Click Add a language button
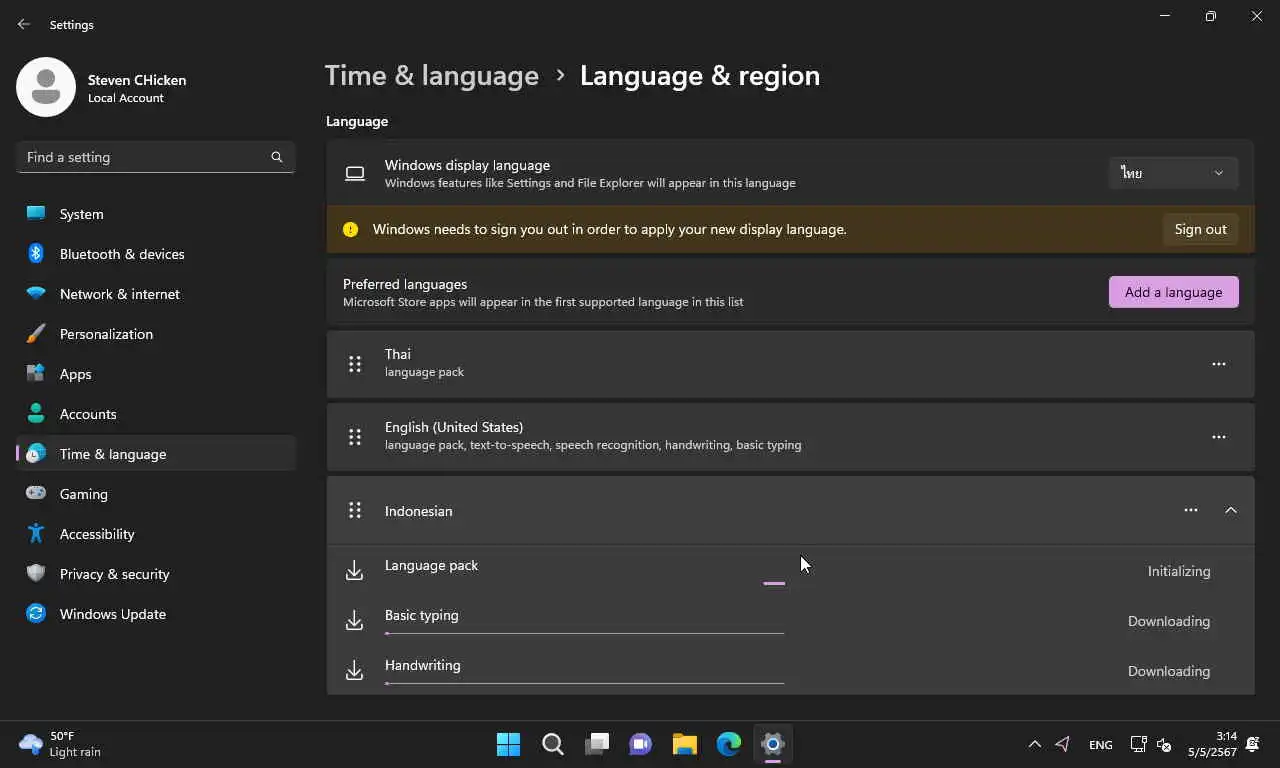 1173,292
